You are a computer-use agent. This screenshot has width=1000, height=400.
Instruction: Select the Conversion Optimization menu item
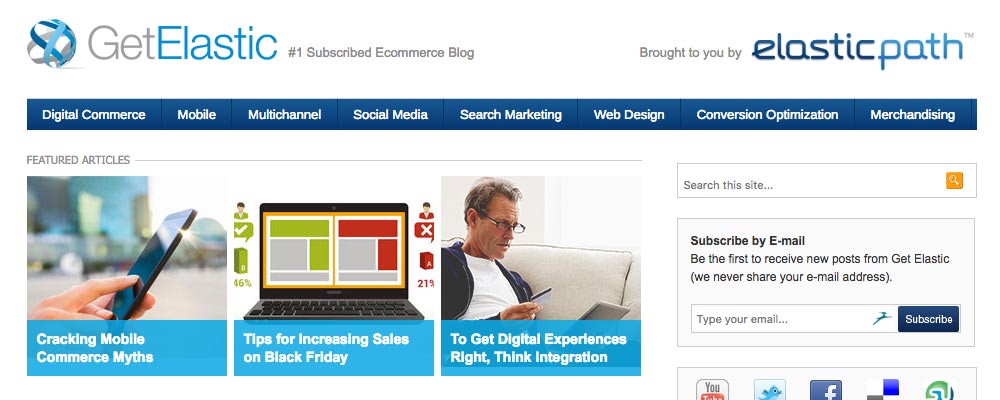click(767, 115)
